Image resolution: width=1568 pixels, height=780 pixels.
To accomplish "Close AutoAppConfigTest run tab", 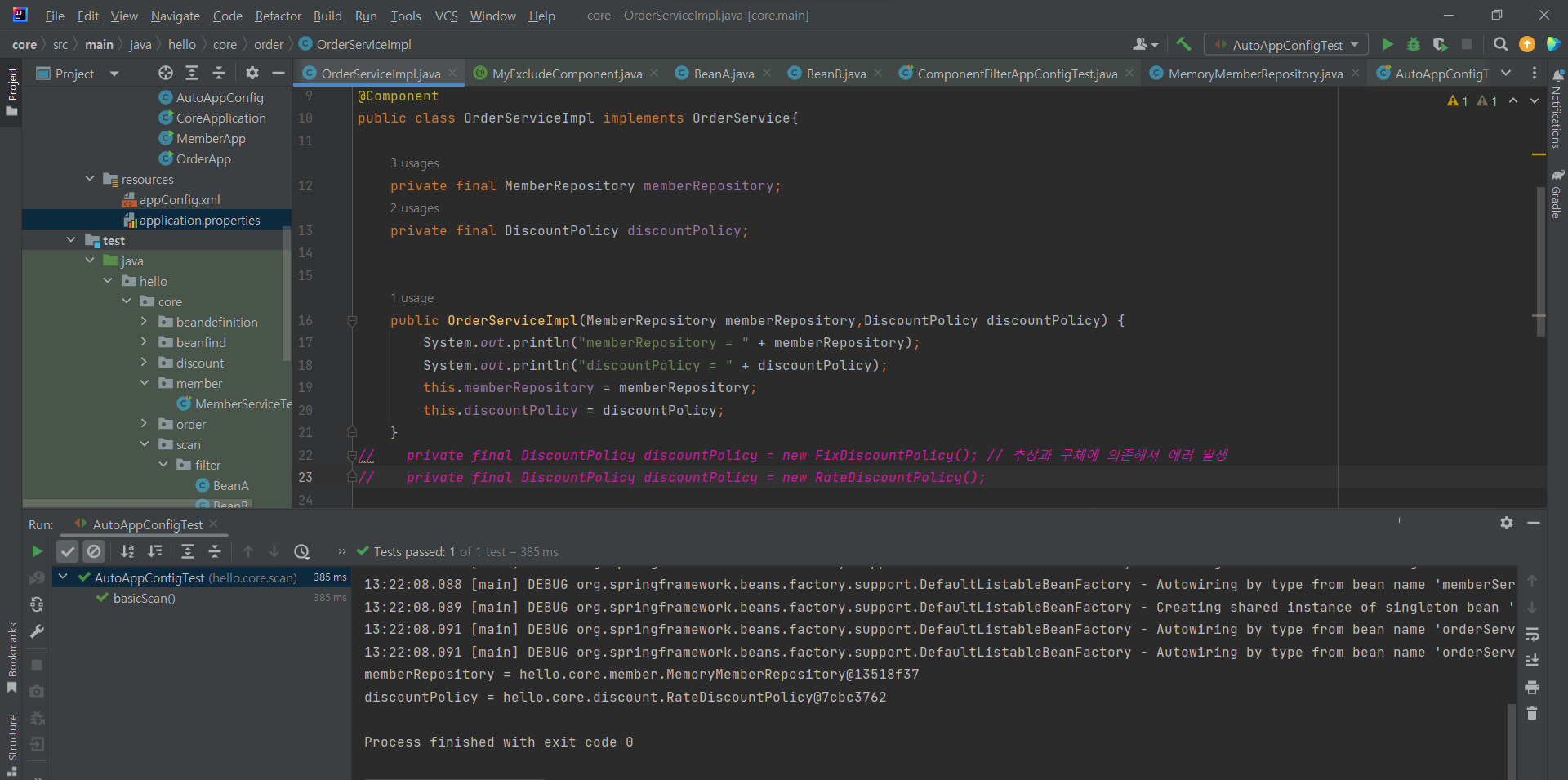I will [213, 524].
